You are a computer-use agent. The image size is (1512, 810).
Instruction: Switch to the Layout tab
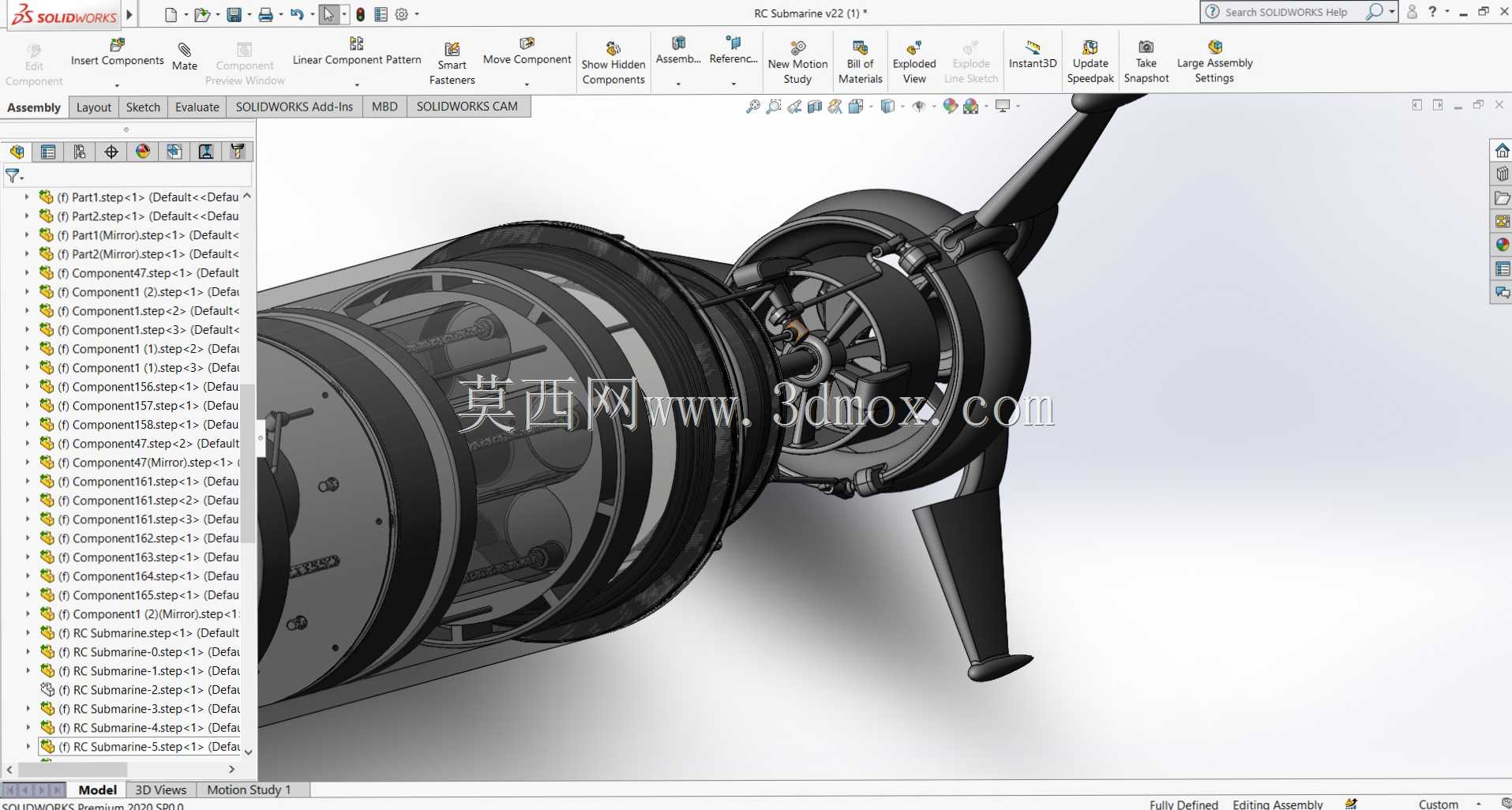(94, 107)
